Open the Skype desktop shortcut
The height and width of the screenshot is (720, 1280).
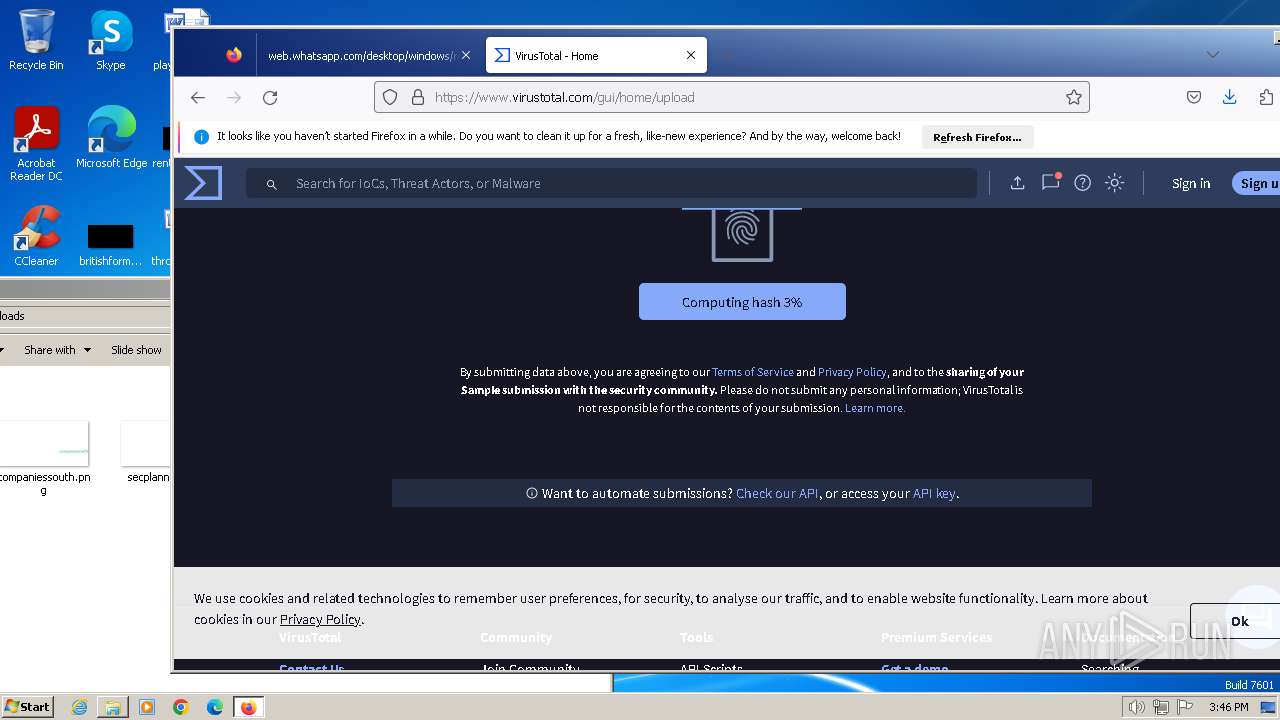click(x=111, y=40)
